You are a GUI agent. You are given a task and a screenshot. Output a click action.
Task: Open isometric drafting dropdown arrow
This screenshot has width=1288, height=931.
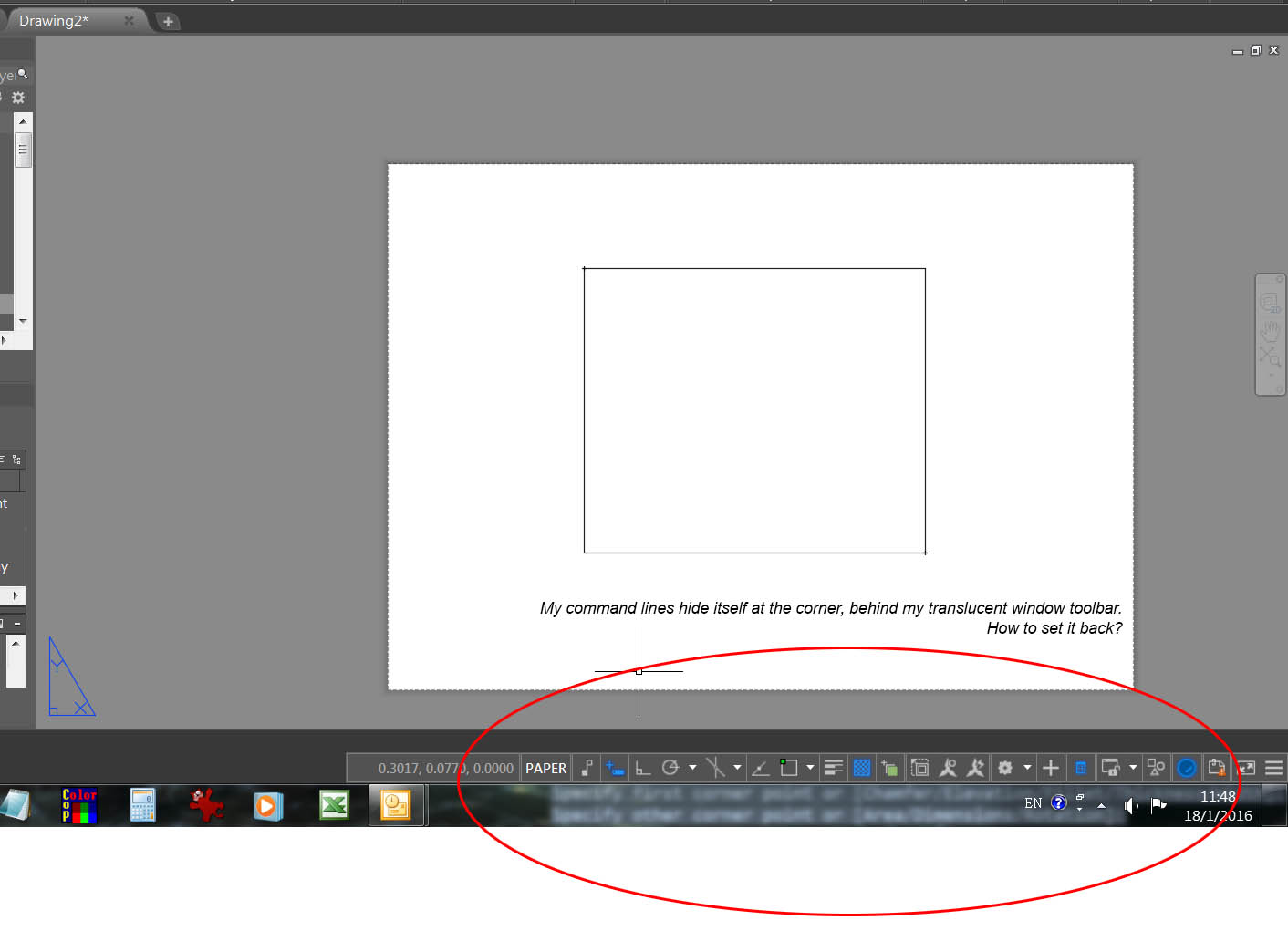tap(737, 768)
